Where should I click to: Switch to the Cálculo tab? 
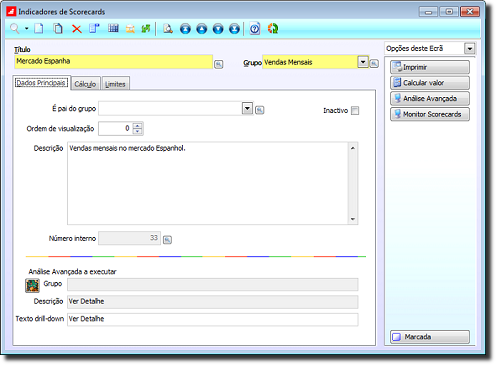coord(85,84)
